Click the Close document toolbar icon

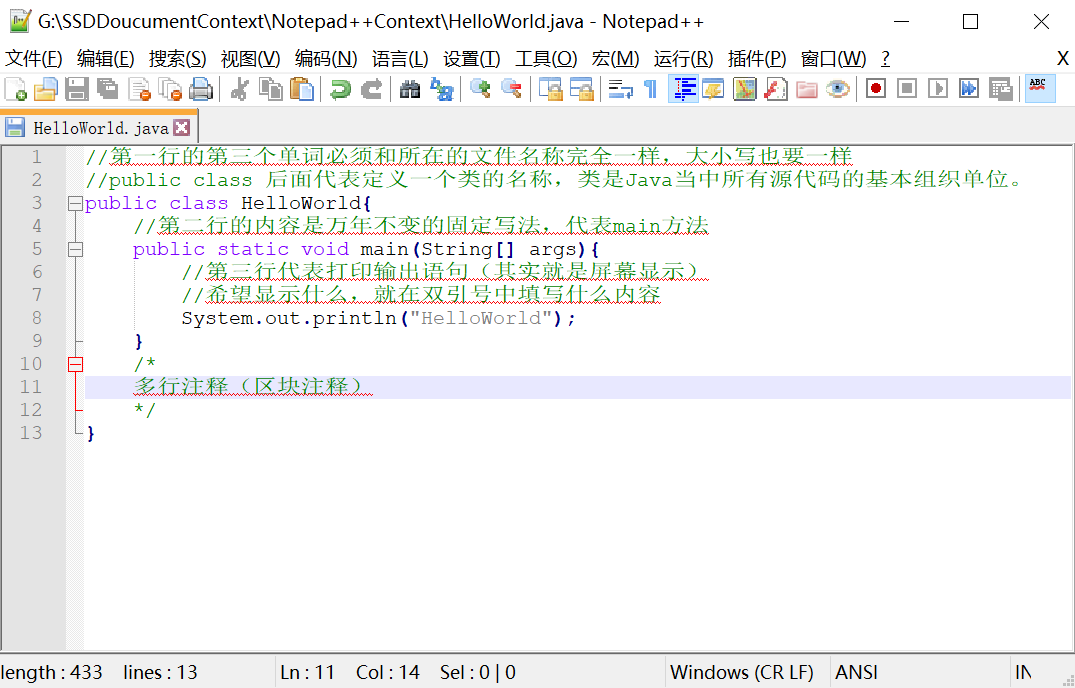pyautogui.click(x=139, y=89)
